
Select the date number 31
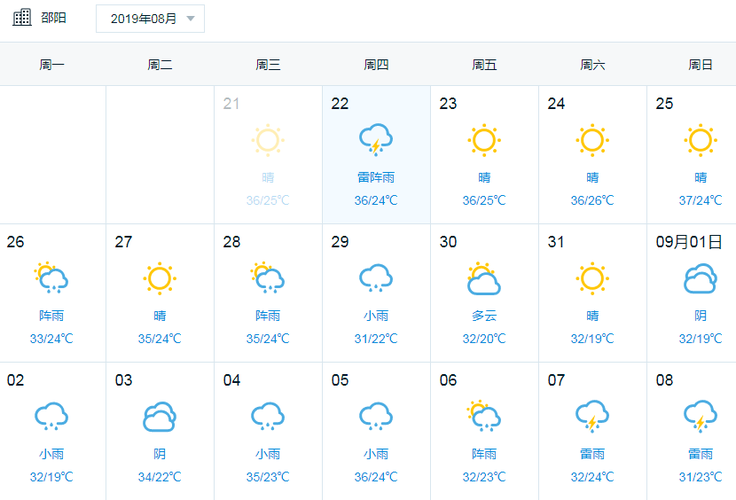tap(556, 242)
